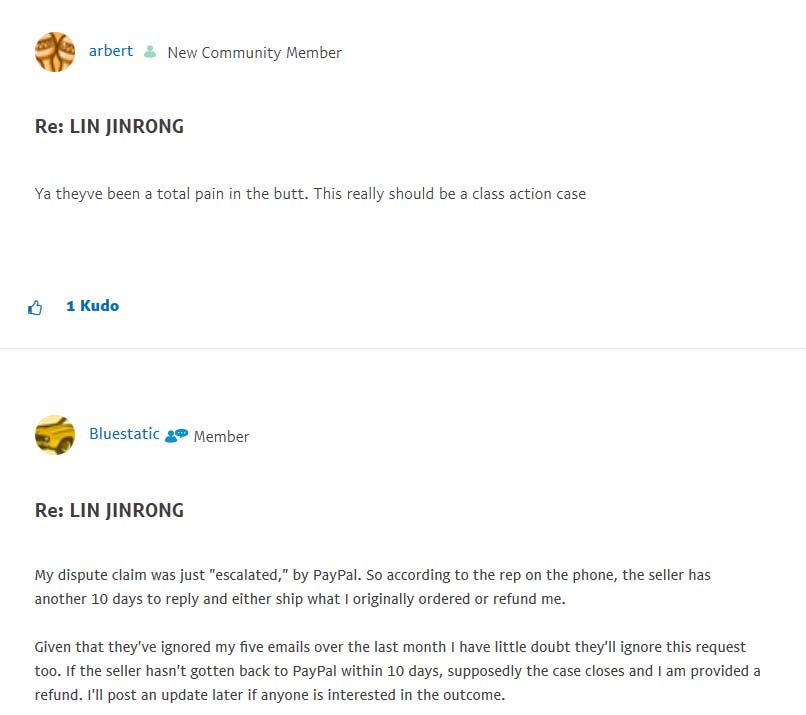
Task: Click the rank icon beside arbert
Action: (150, 52)
